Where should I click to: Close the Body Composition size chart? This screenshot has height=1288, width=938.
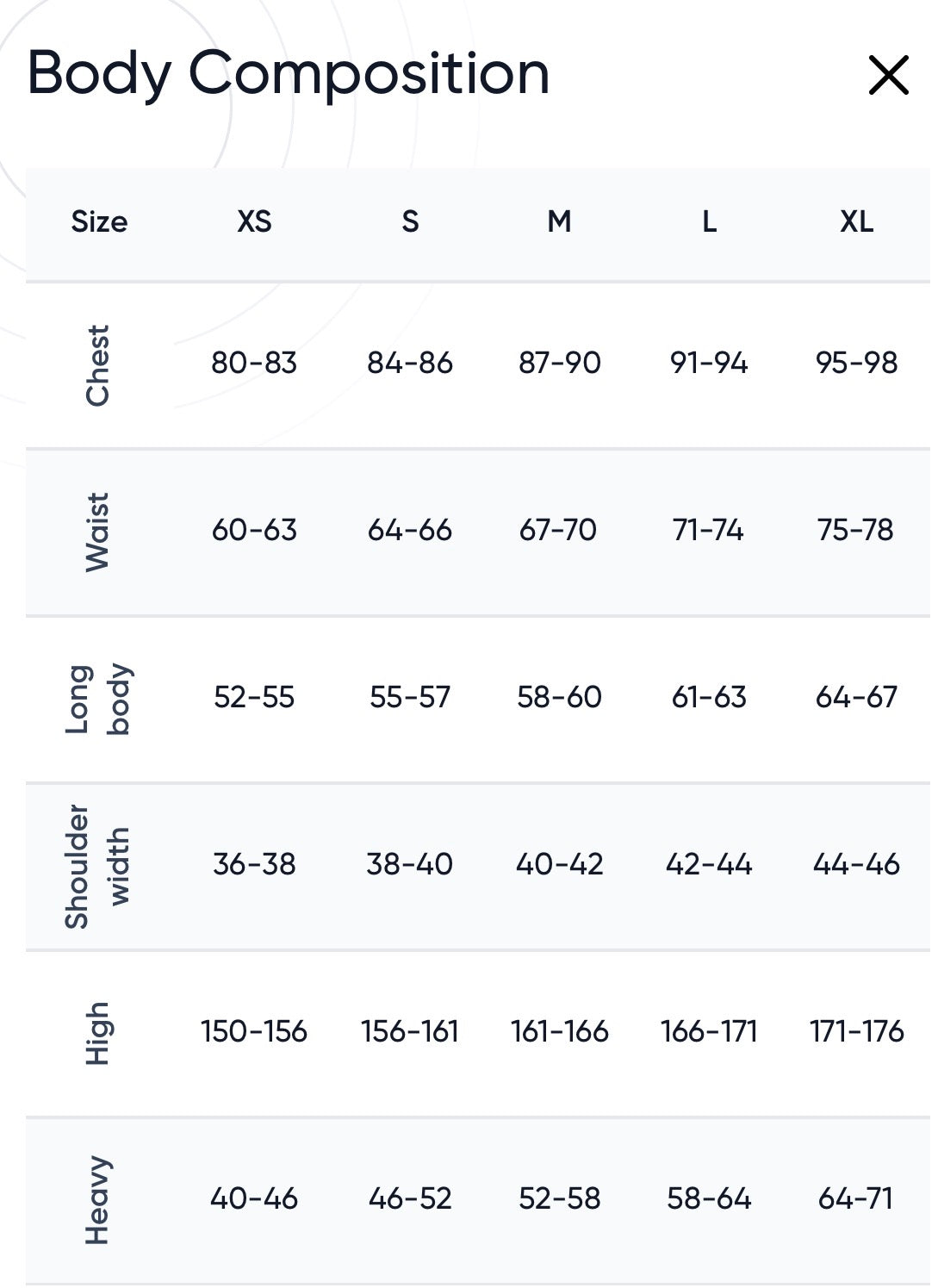[888, 75]
